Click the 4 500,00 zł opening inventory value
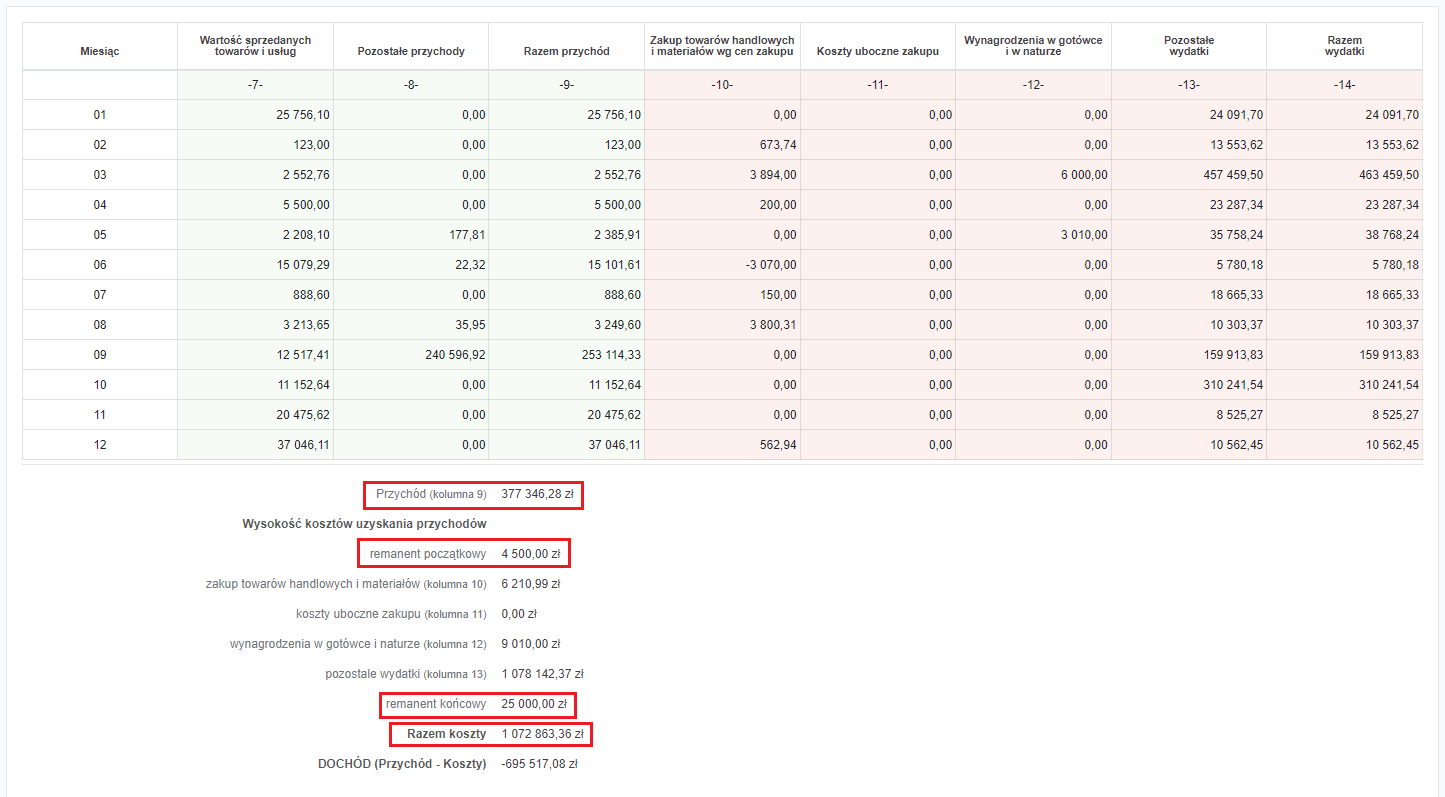Screen dimensions: 1445x797 point(531,554)
